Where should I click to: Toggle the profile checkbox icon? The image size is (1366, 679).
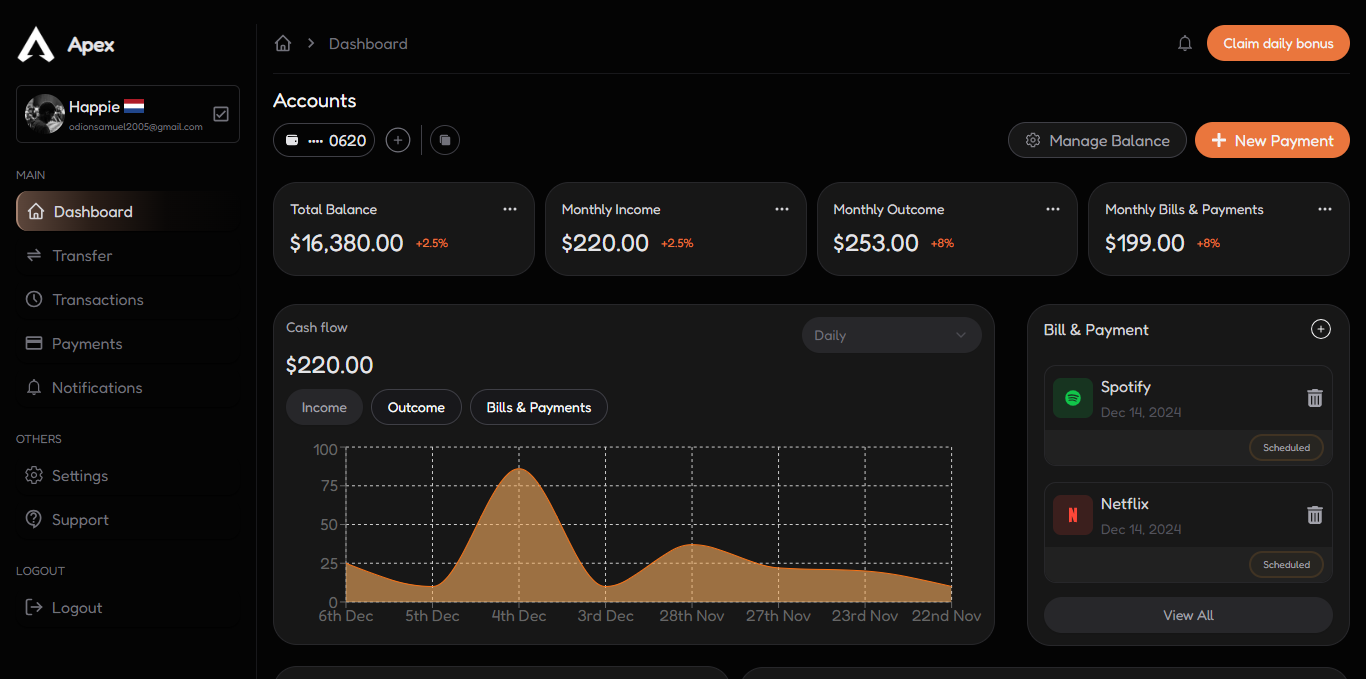click(221, 114)
